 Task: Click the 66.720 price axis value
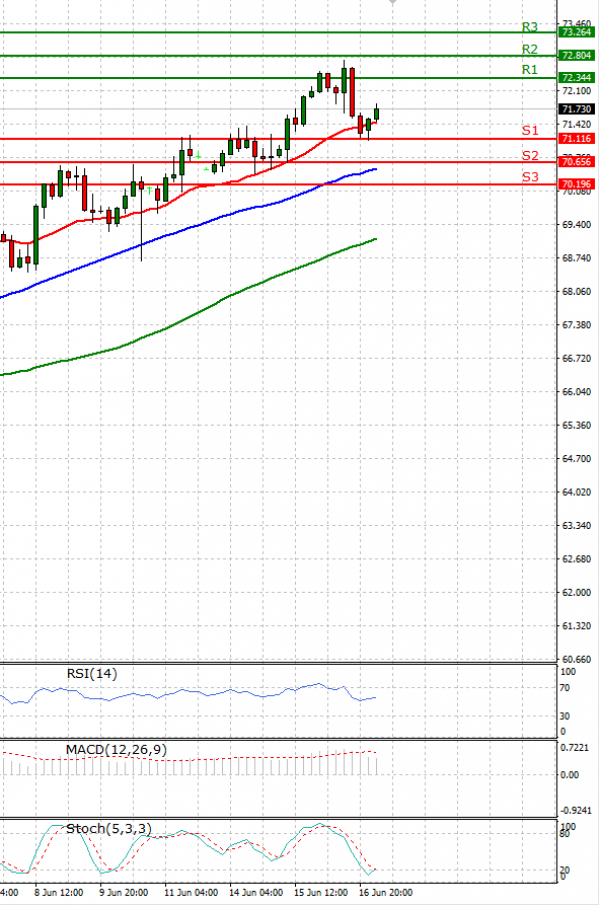click(x=576, y=359)
